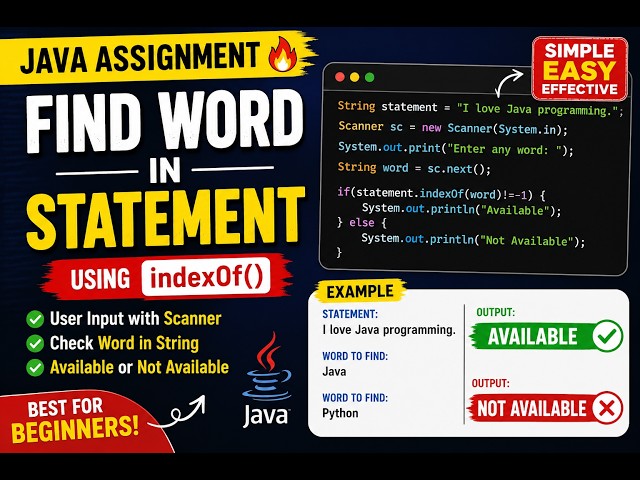Click the println "Available" code line
Viewport: 640px width, 480px height.
tap(461, 209)
